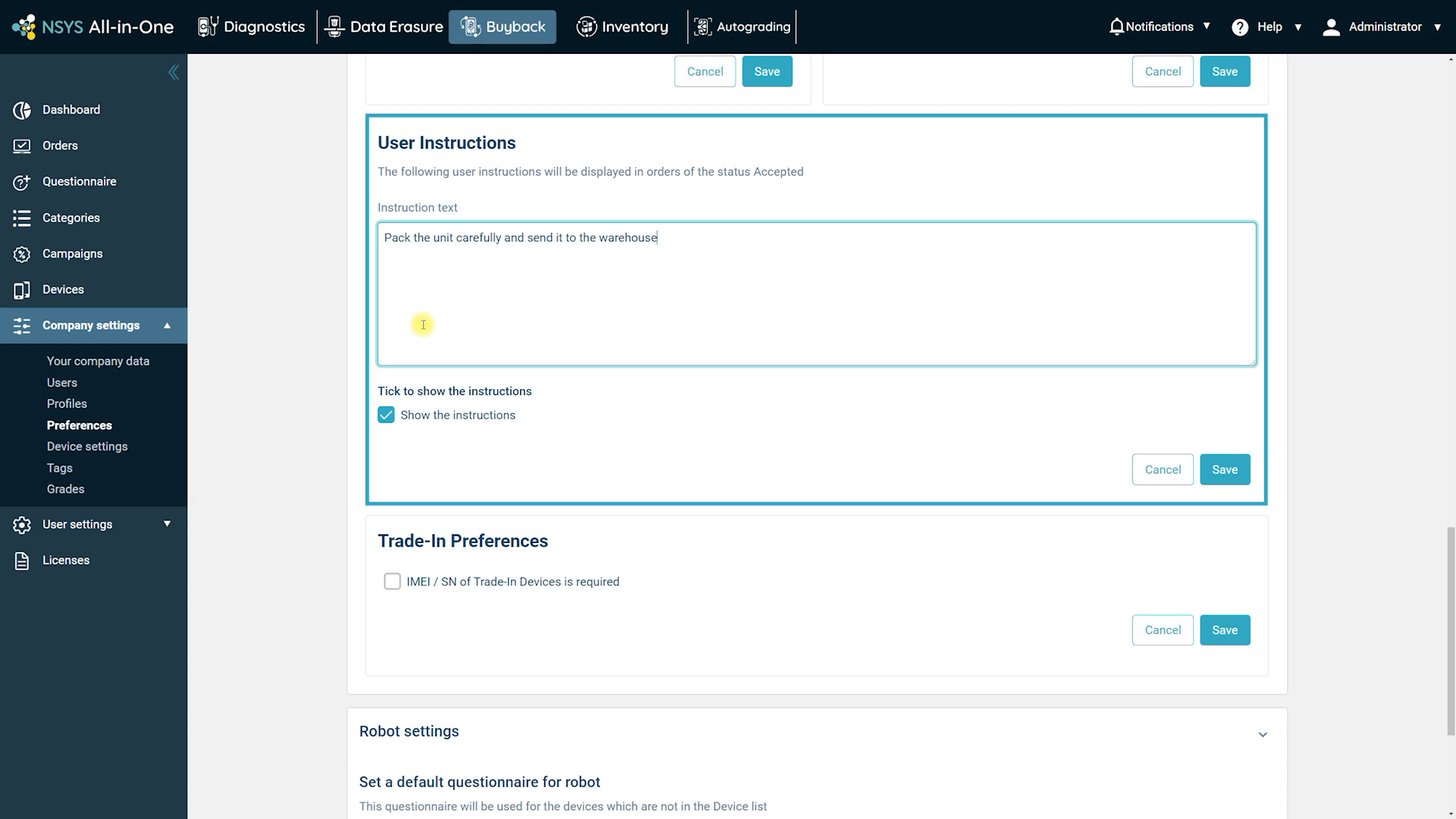Click the Orders icon in the sidebar
The height and width of the screenshot is (819, 1456).
click(22, 146)
